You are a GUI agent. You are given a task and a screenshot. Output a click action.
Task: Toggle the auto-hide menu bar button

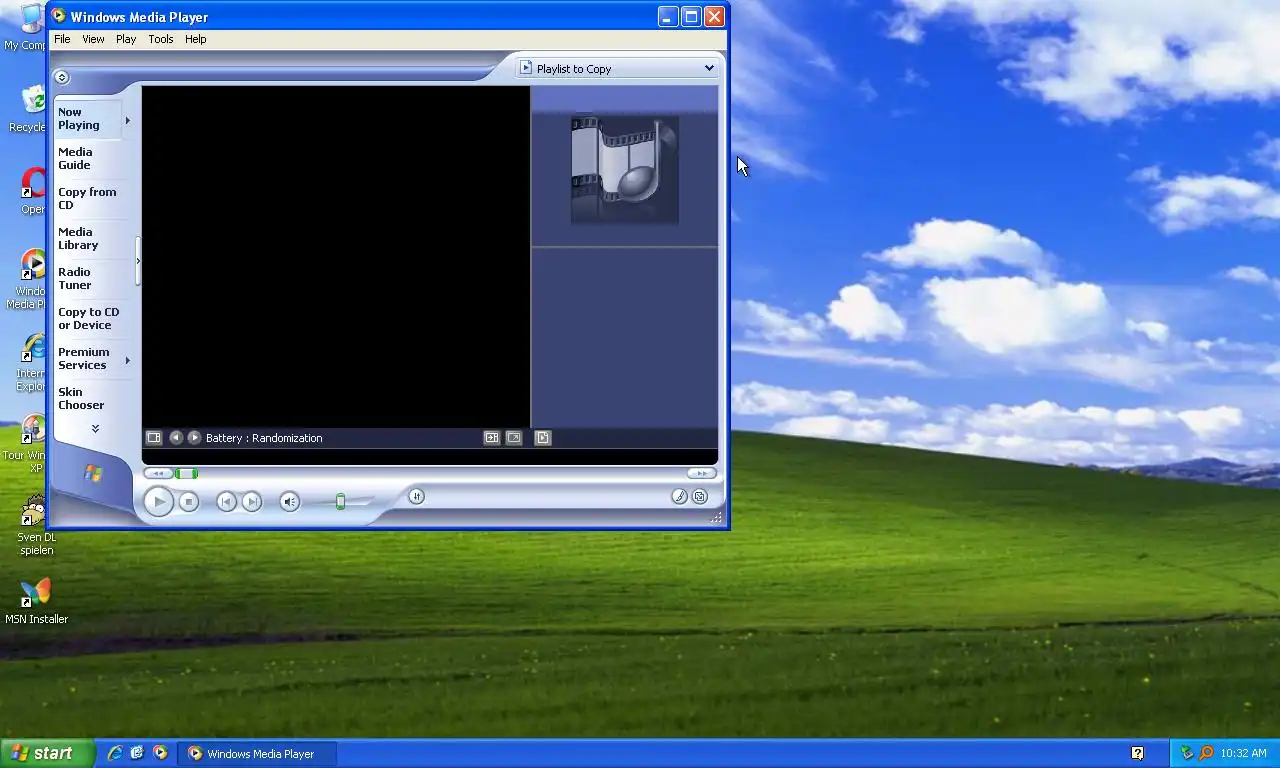pyautogui.click(x=62, y=77)
